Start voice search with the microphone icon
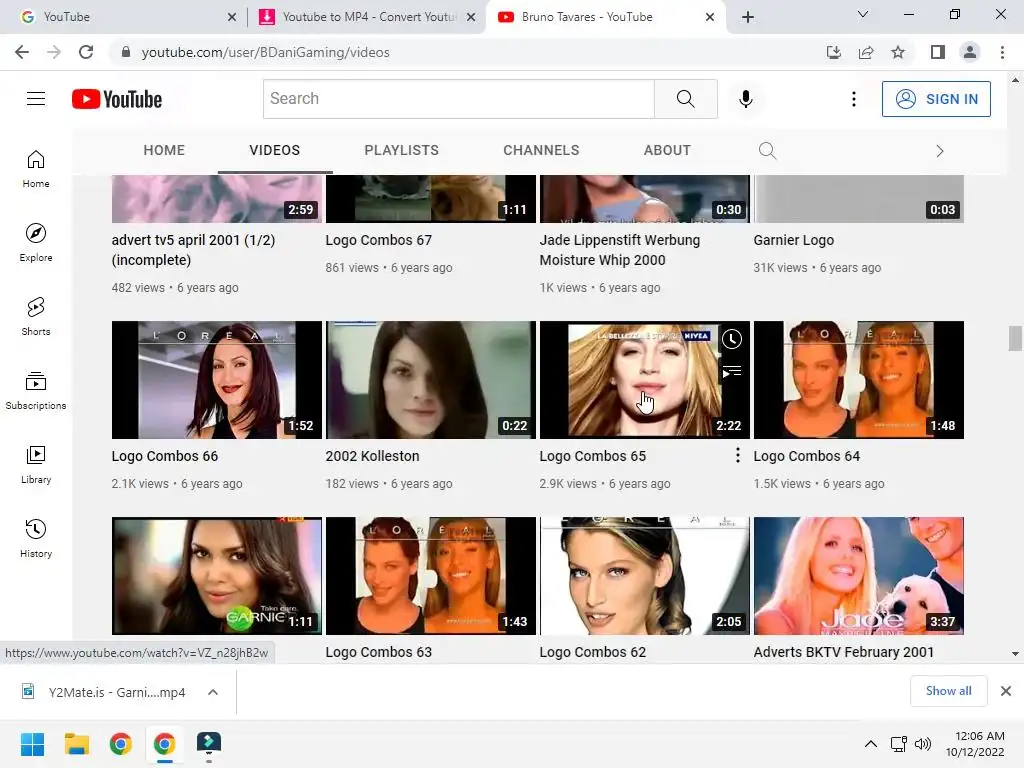This screenshot has height=768, width=1024. point(746,99)
